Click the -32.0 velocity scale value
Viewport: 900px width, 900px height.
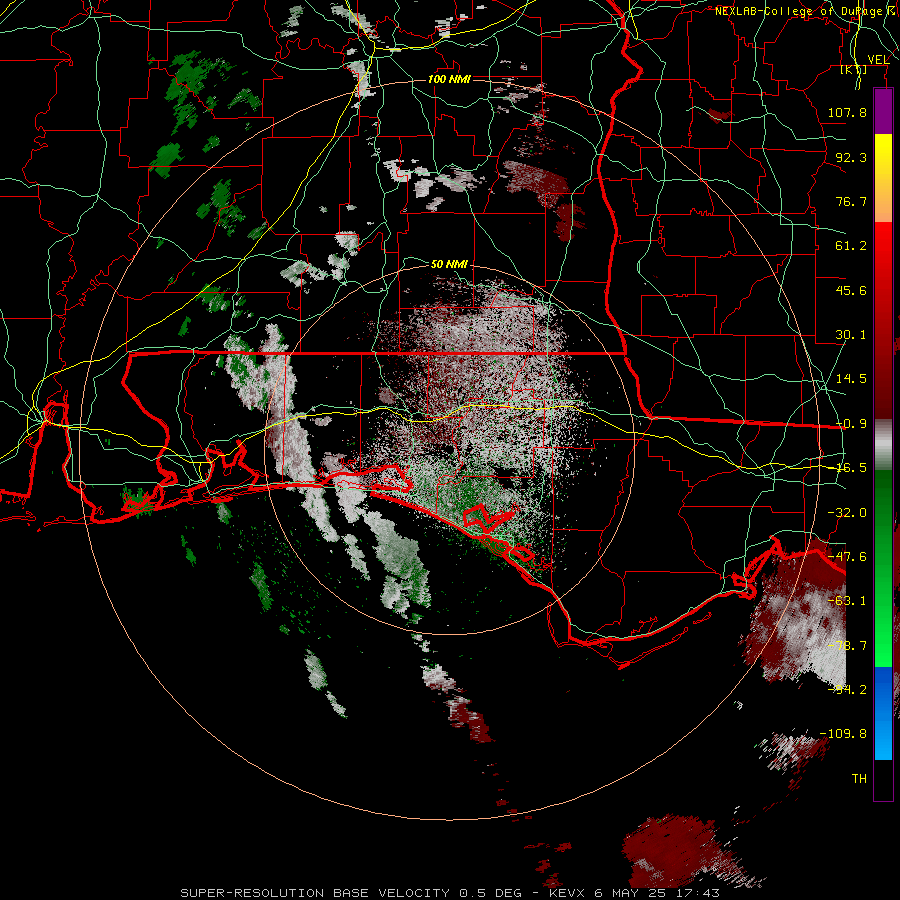pos(847,513)
